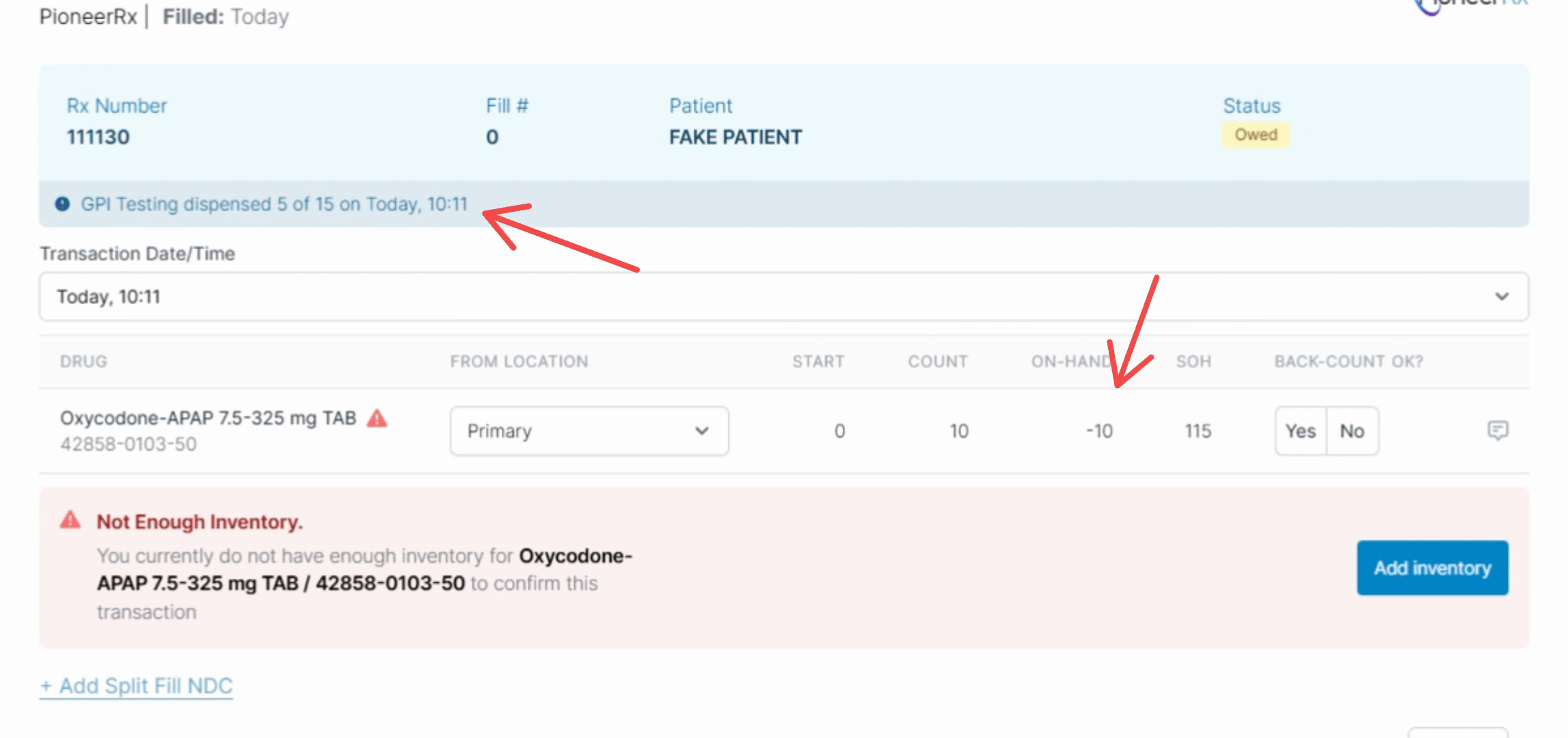Click the COUNT column header

coord(938,361)
